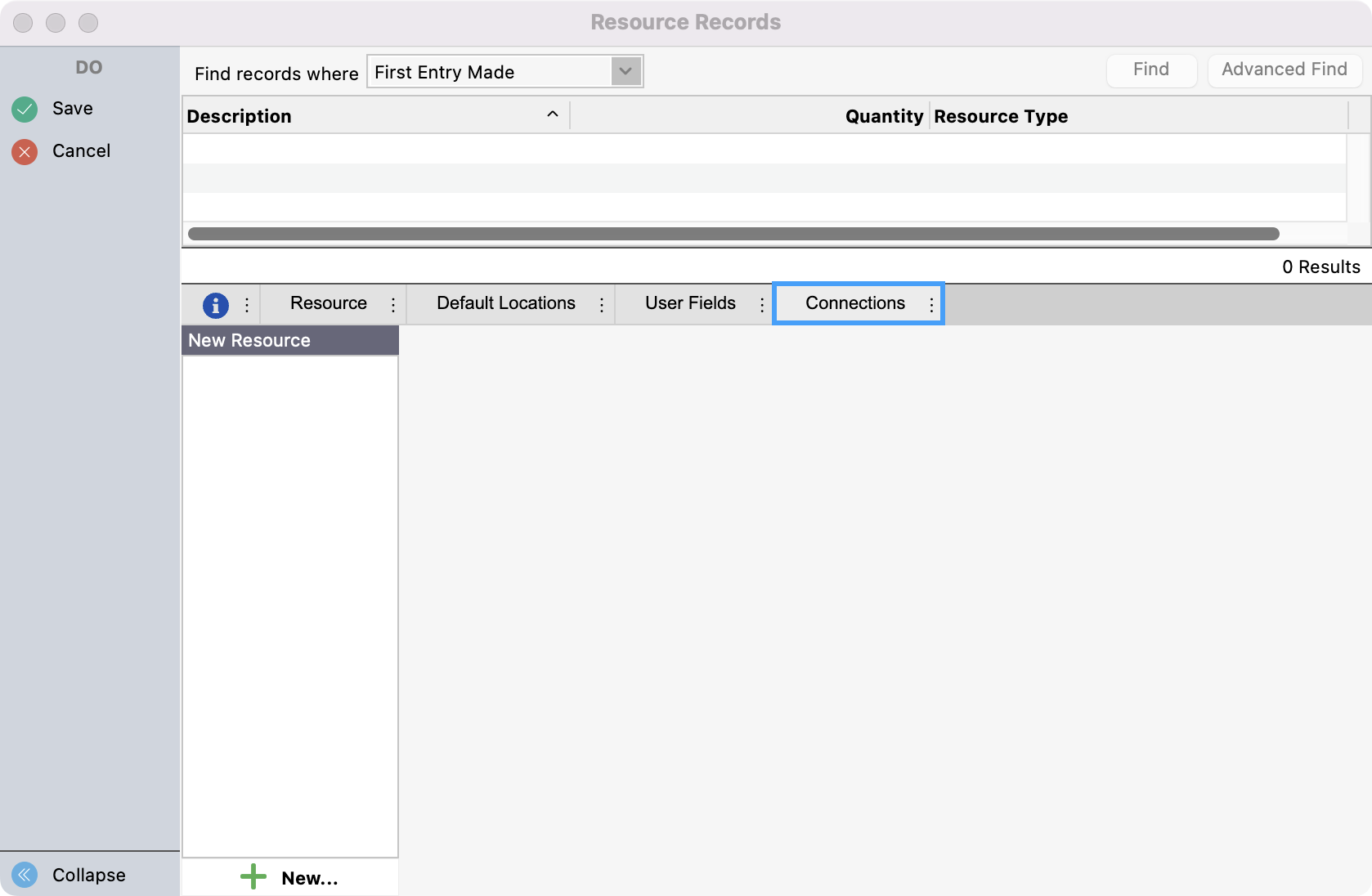Click the red Cancel X icon
This screenshot has height=896, width=1372.
point(25,151)
